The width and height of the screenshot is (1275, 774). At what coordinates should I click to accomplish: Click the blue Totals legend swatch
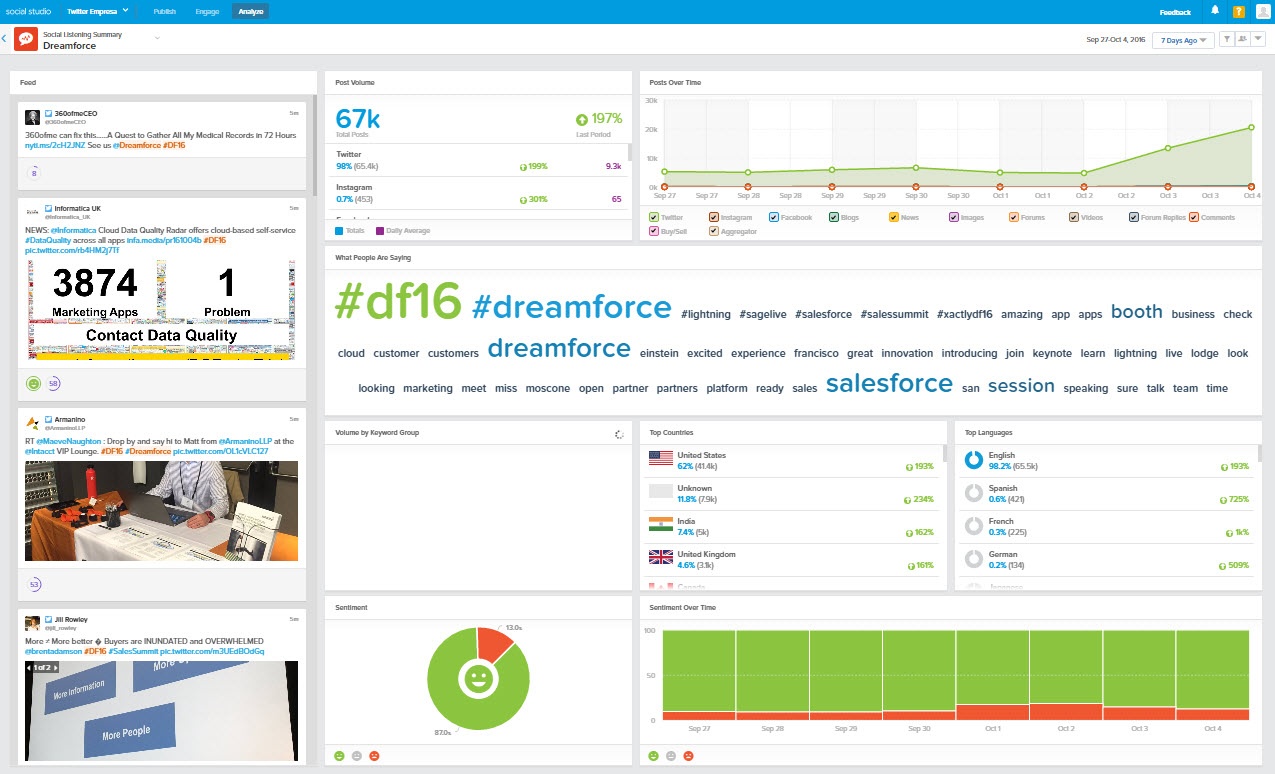(x=339, y=231)
